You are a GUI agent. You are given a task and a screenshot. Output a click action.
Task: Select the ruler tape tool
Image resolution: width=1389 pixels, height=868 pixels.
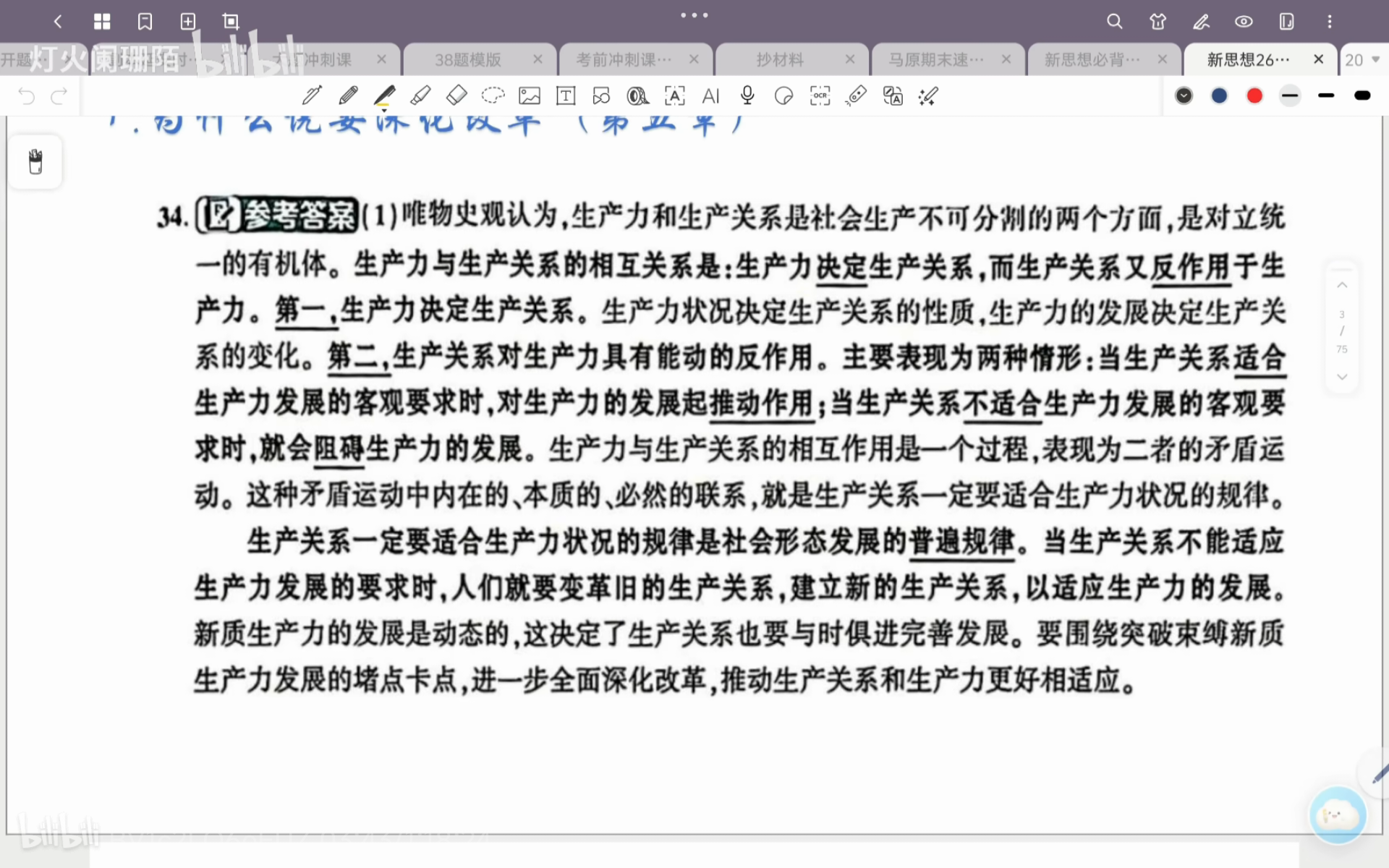point(856,95)
